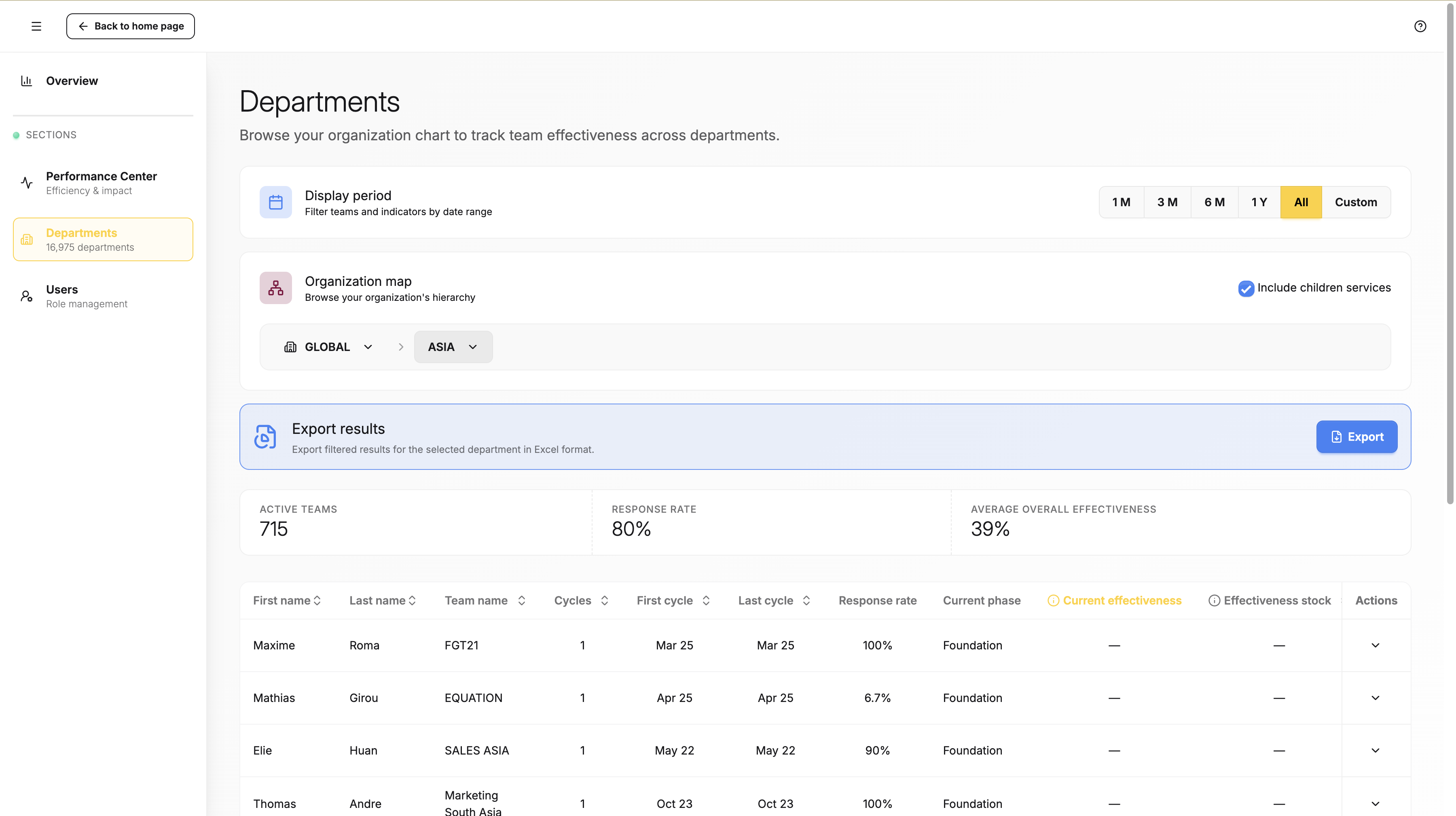Click the 6.7% response rate value
The height and width of the screenshot is (816, 1456).
click(877, 698)
